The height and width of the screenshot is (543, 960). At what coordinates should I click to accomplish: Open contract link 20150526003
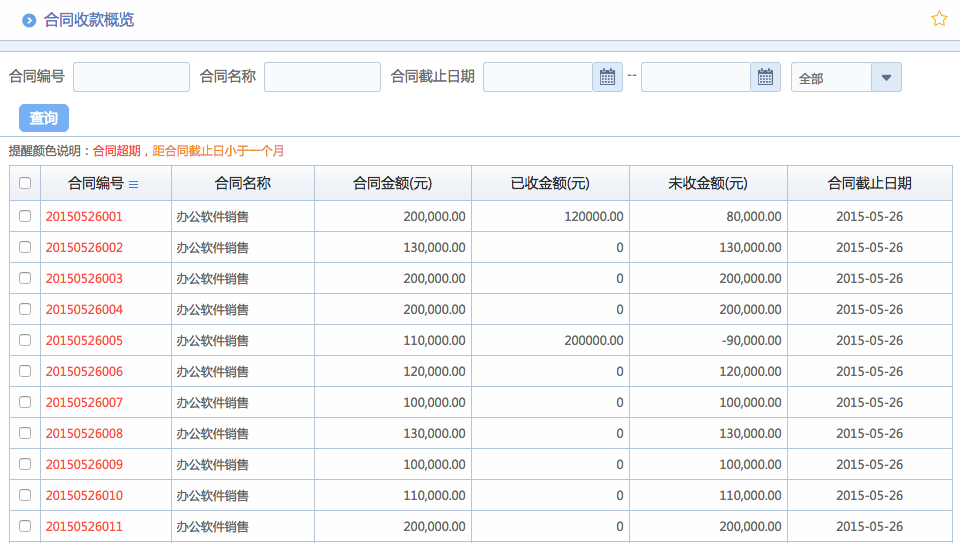(x=84, y=278)
